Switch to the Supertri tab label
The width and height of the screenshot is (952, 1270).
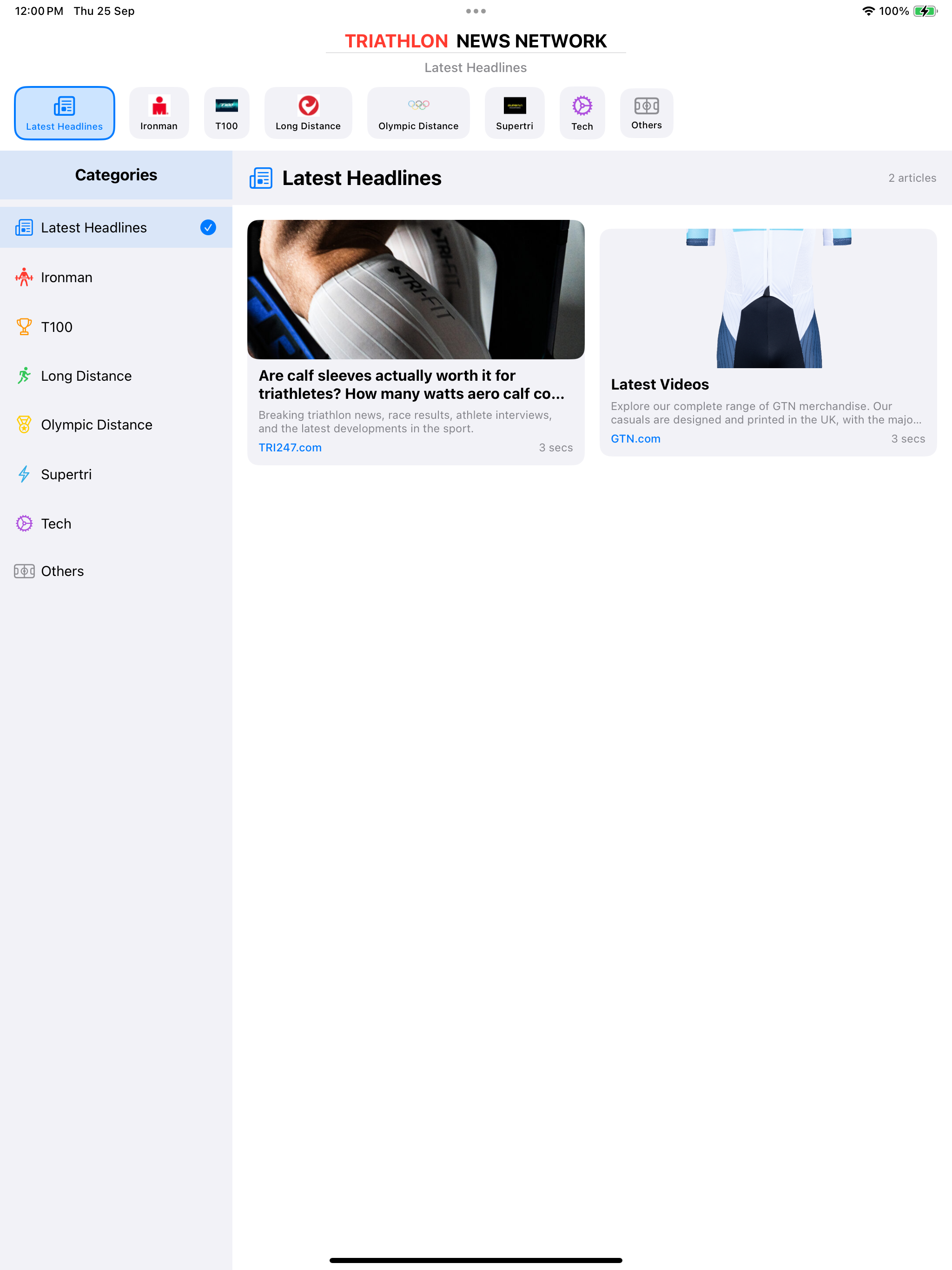point(515,126)
